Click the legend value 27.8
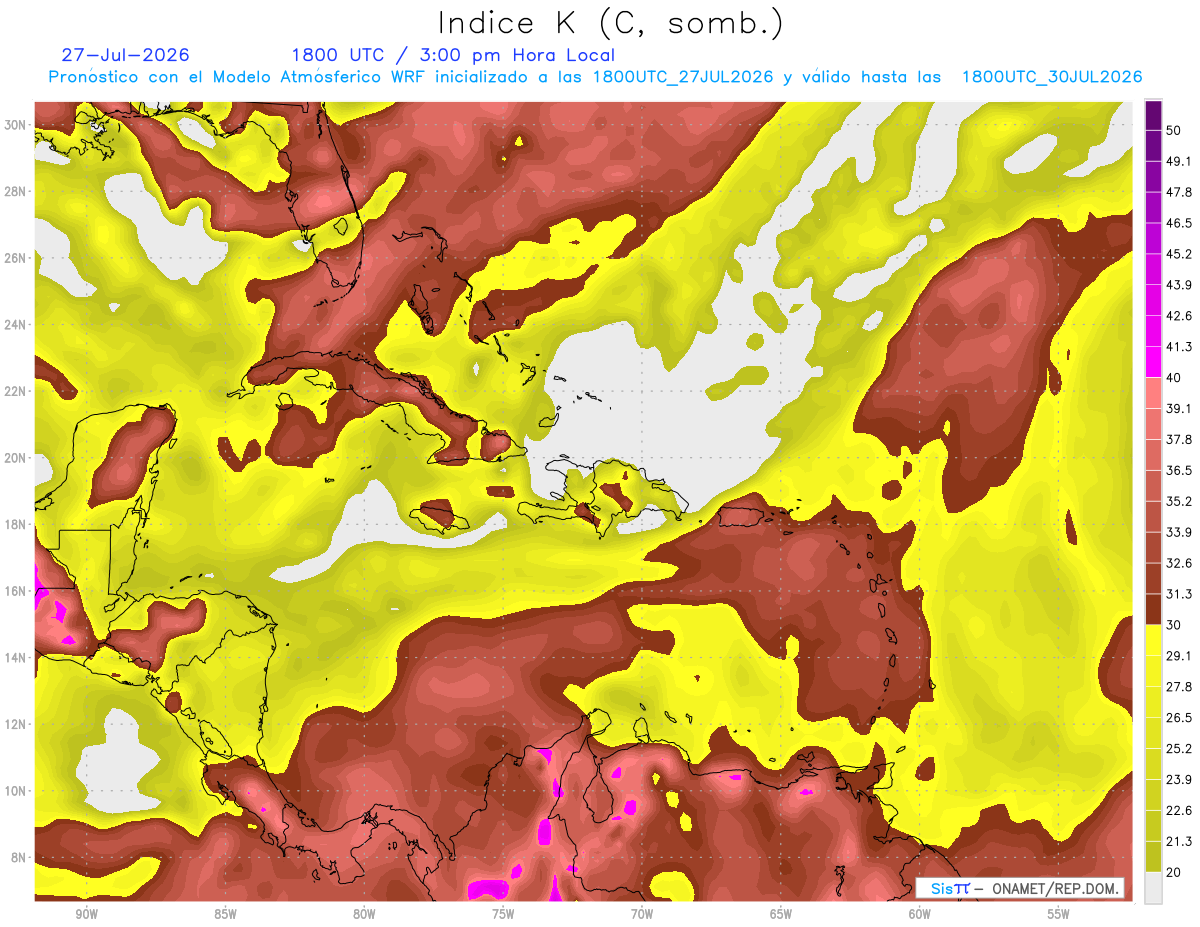 point(1179,687)
